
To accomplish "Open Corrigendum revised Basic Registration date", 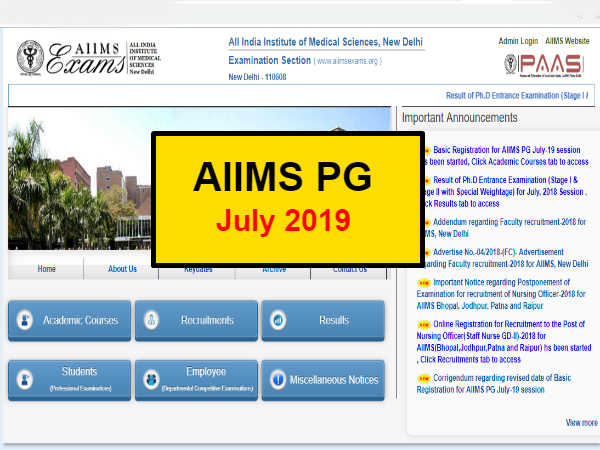I will click(x=494, y=384).
